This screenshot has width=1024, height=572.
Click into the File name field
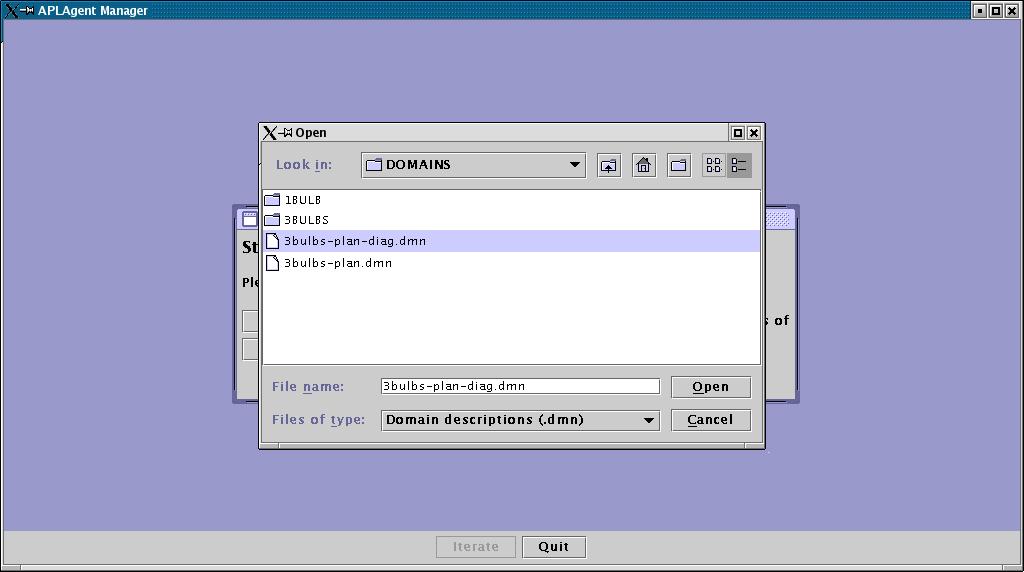(x=519, y=386)
